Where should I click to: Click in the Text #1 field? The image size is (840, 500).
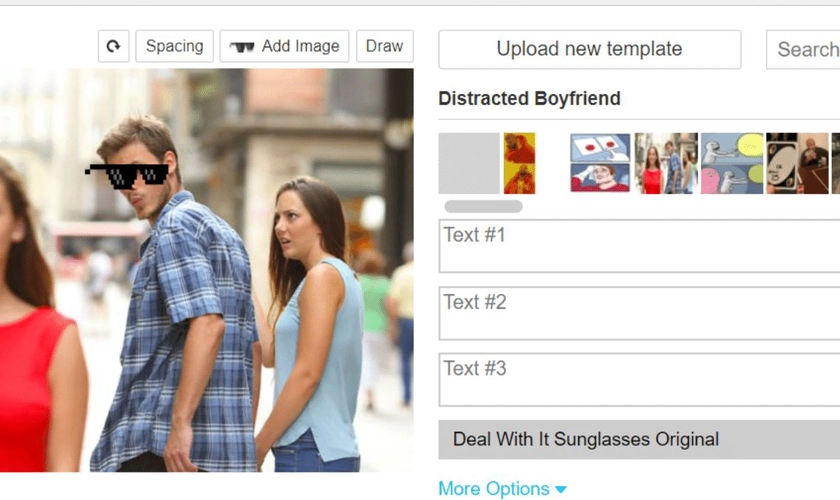639,246
